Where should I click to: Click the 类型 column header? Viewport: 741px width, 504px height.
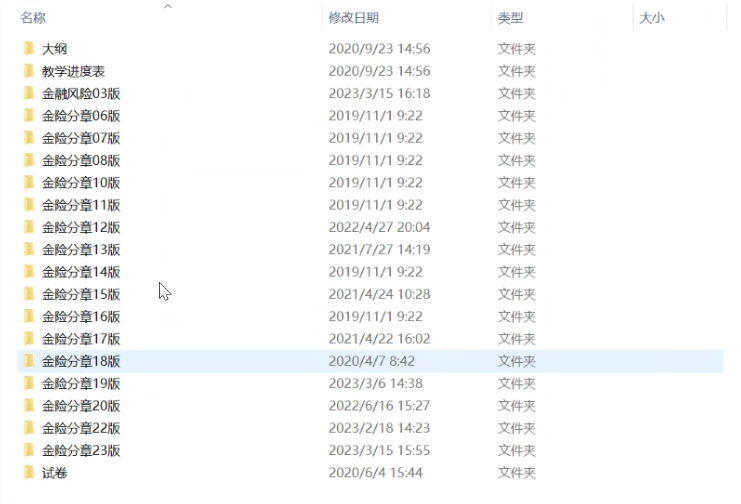click(x=510, y=18)
